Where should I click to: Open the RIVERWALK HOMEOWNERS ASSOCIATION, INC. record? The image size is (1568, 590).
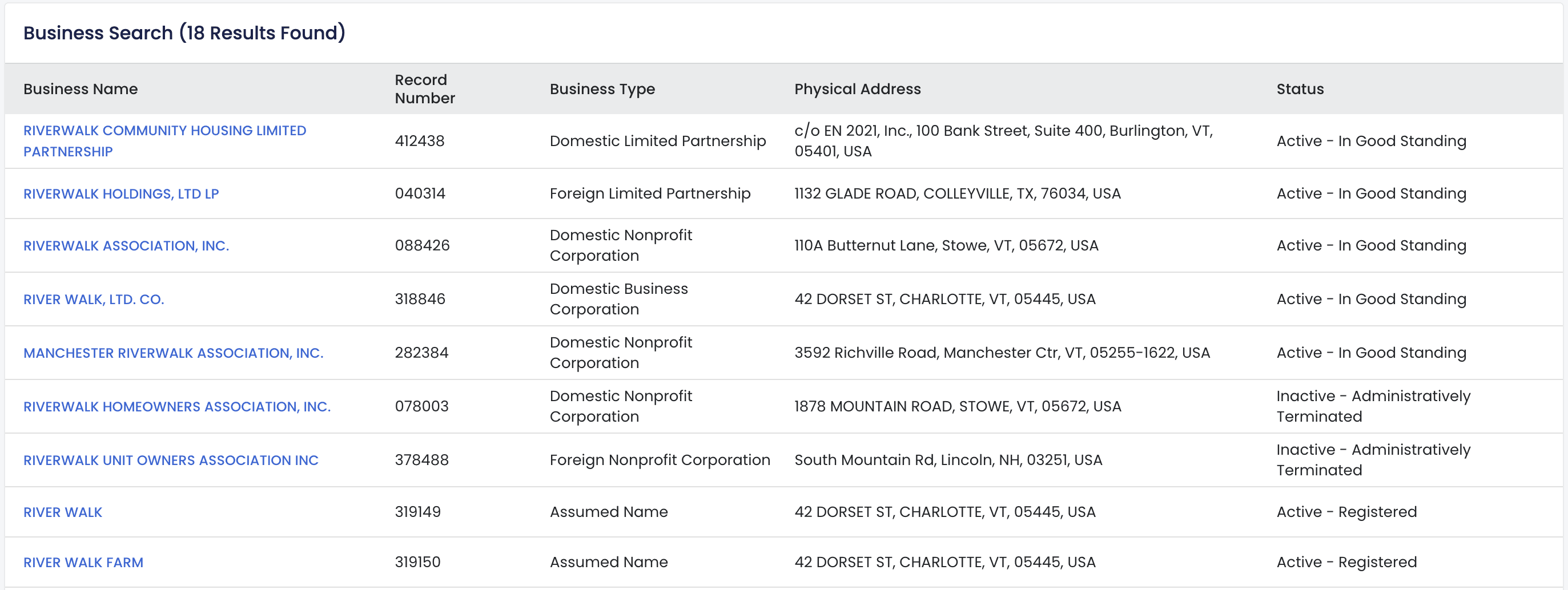(x=176, y=406)
